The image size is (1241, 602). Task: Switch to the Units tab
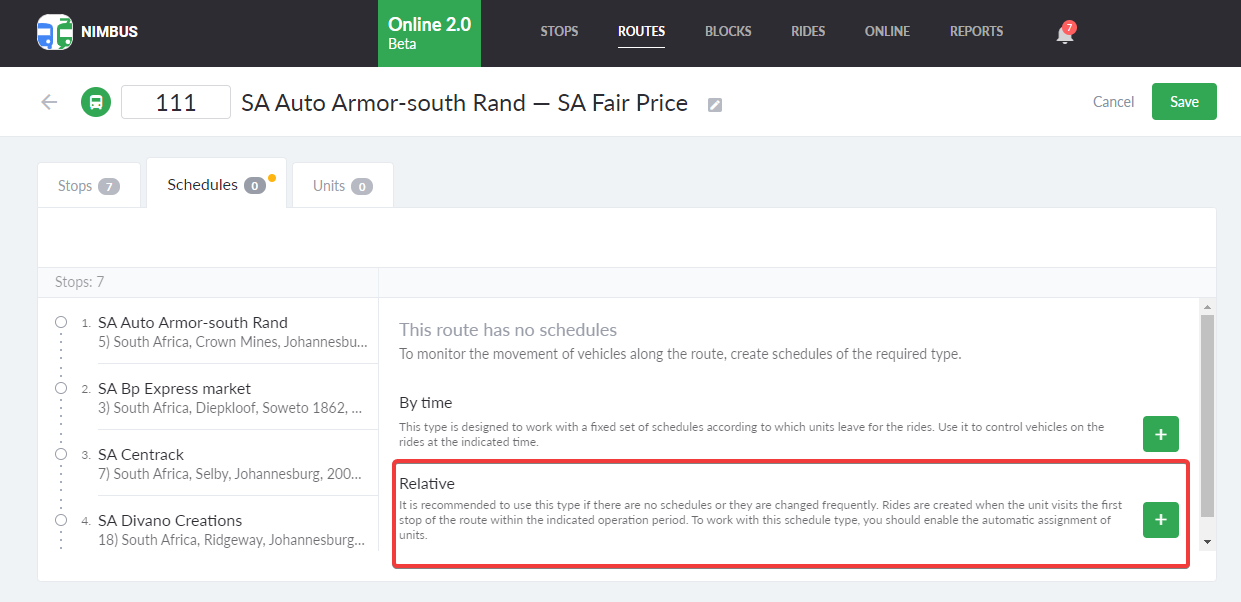[x=342, y=186]
